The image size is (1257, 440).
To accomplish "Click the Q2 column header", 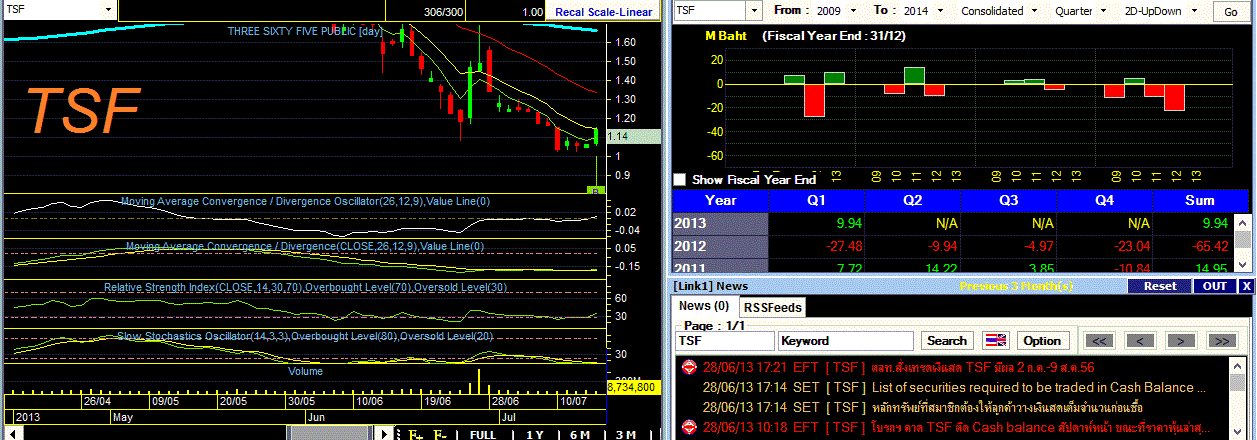I will click(911, 200).
